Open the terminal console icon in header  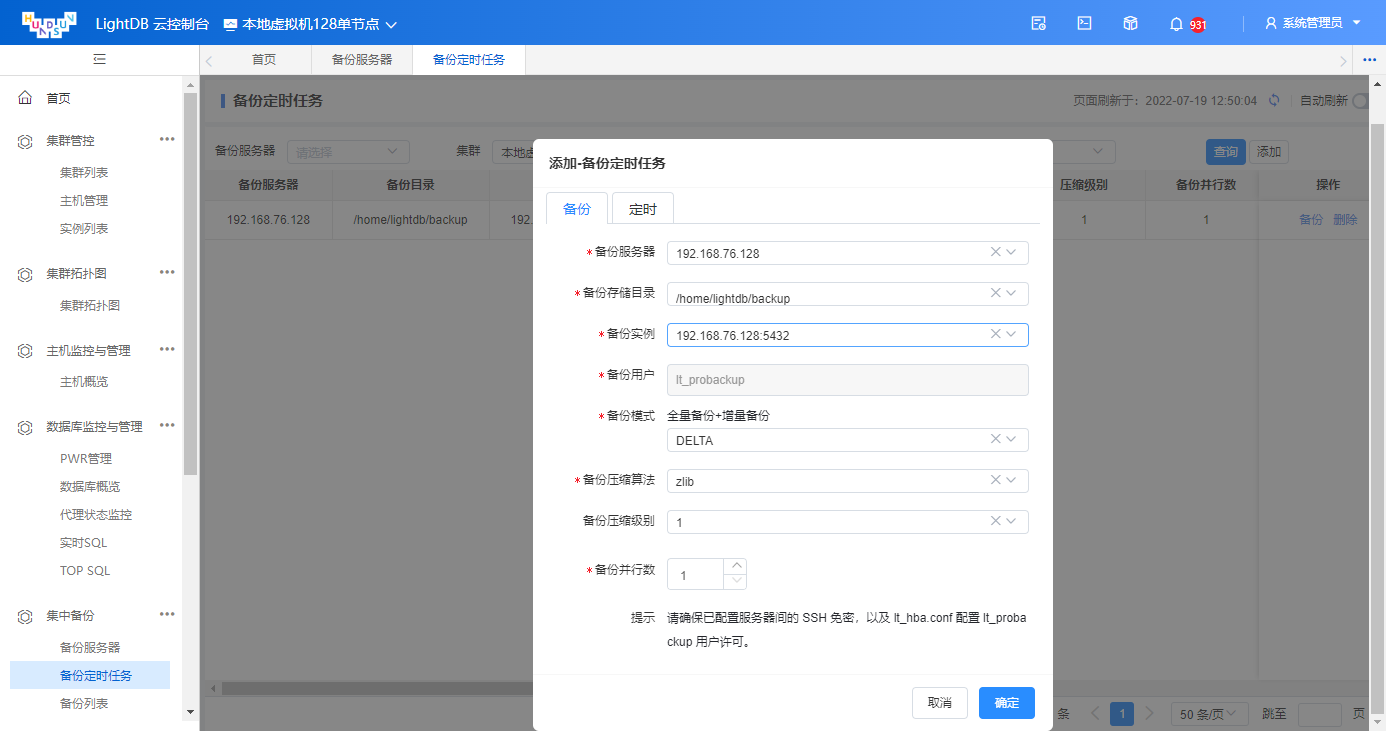pyautogui.click(x=1084, y=23)
